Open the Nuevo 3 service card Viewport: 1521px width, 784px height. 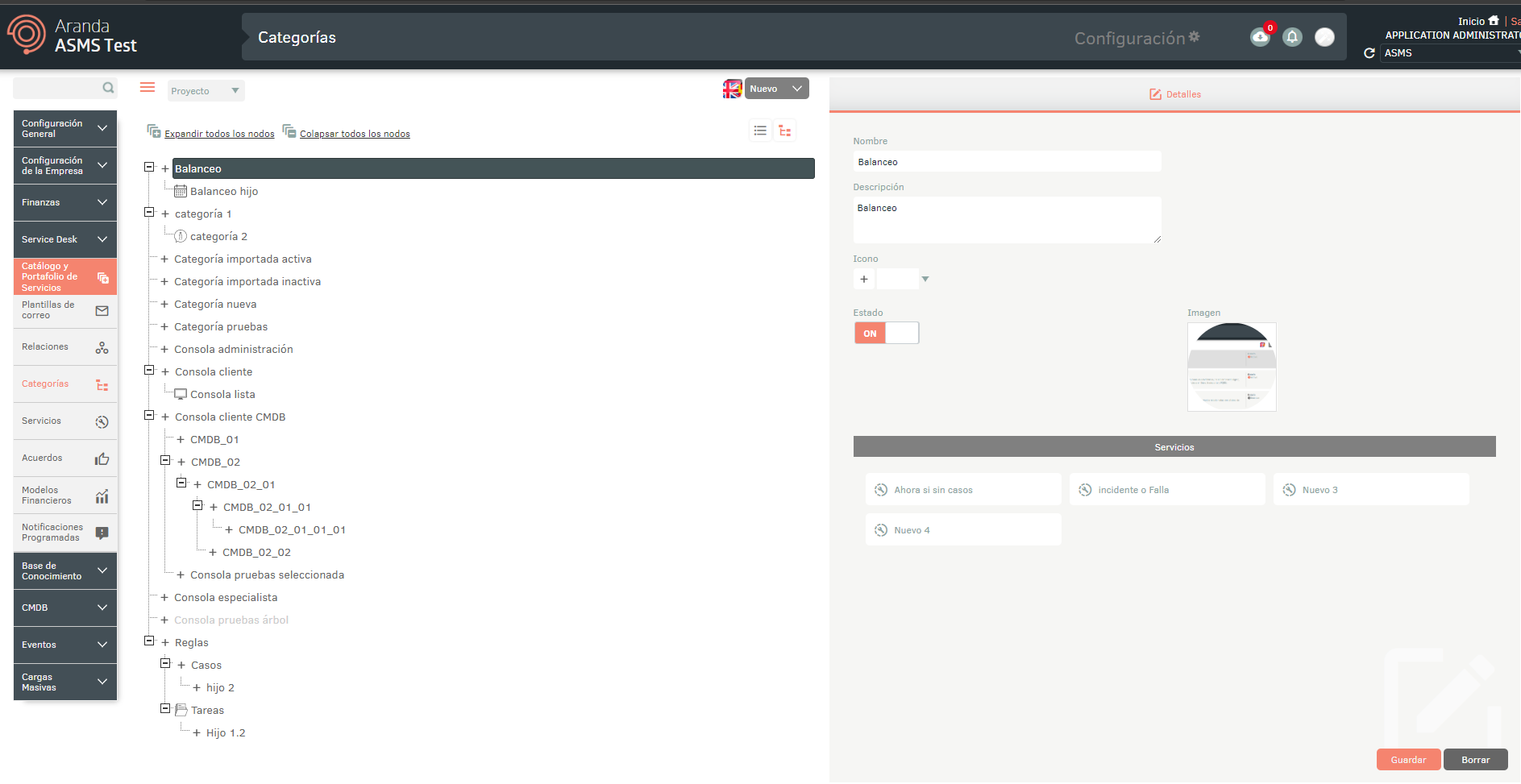click(1371, 490)
